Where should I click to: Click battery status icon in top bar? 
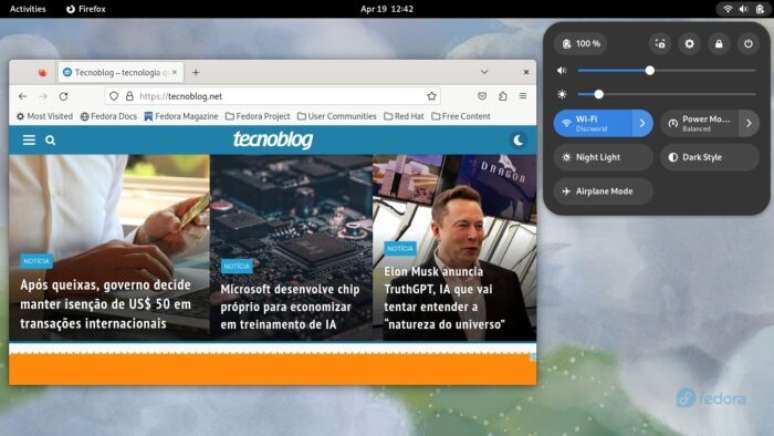760,9
